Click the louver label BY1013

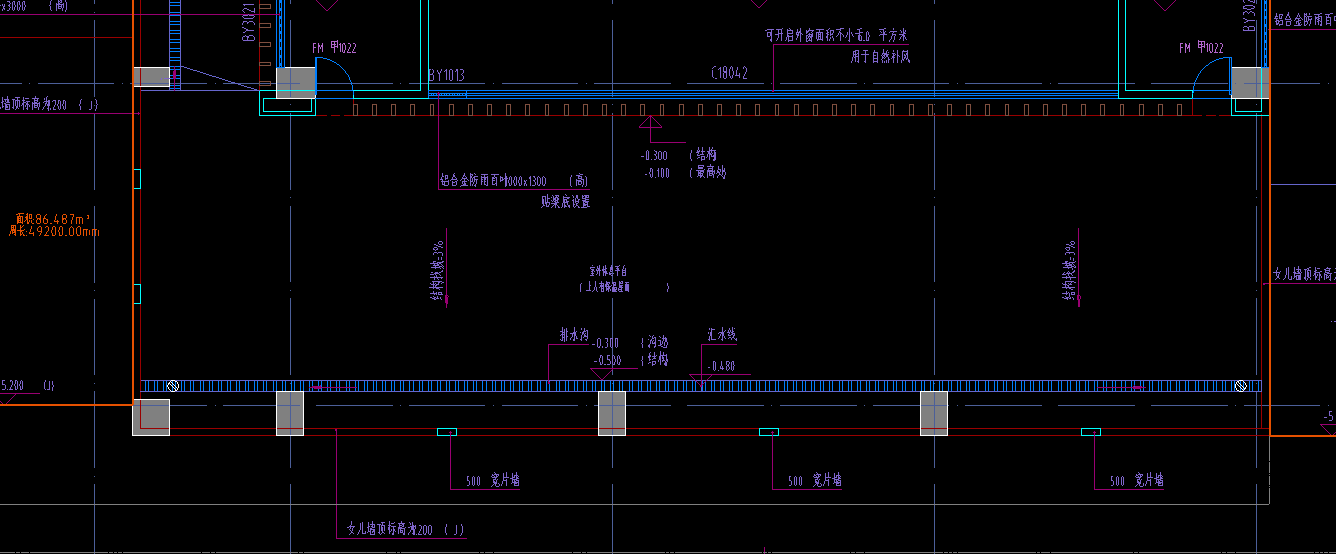point(446,76)
